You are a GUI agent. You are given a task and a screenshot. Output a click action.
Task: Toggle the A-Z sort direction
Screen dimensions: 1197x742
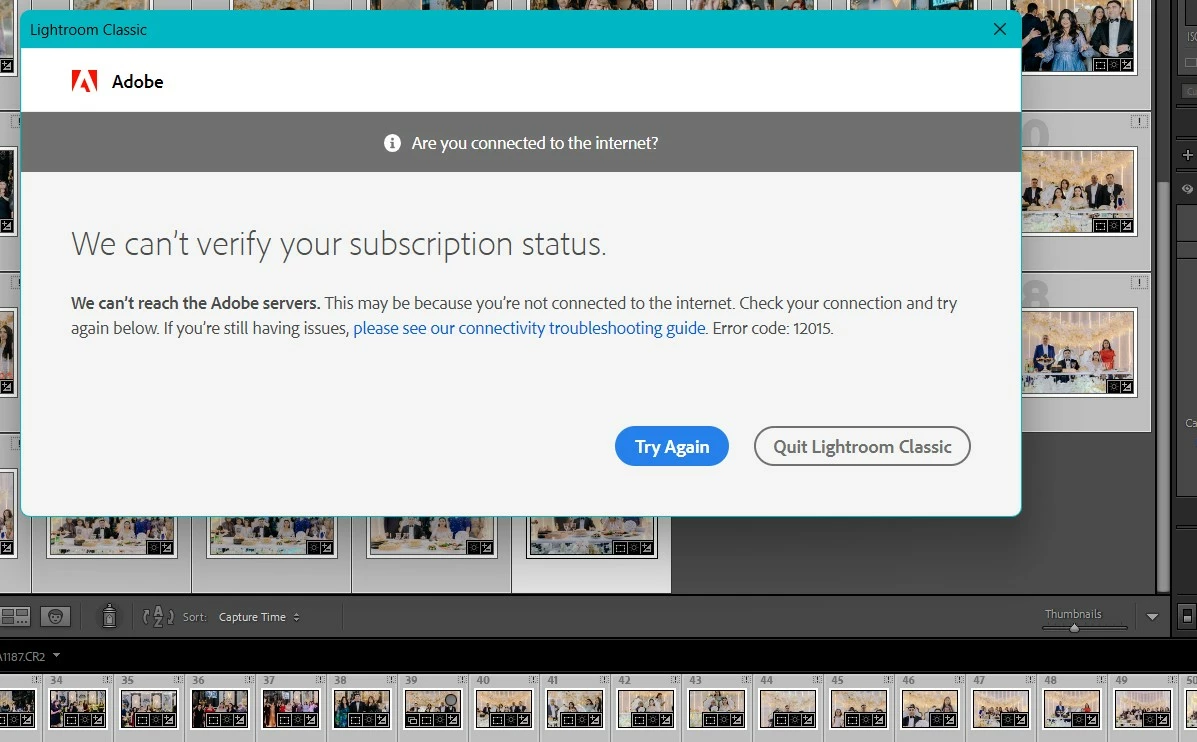tap(158, 617)
